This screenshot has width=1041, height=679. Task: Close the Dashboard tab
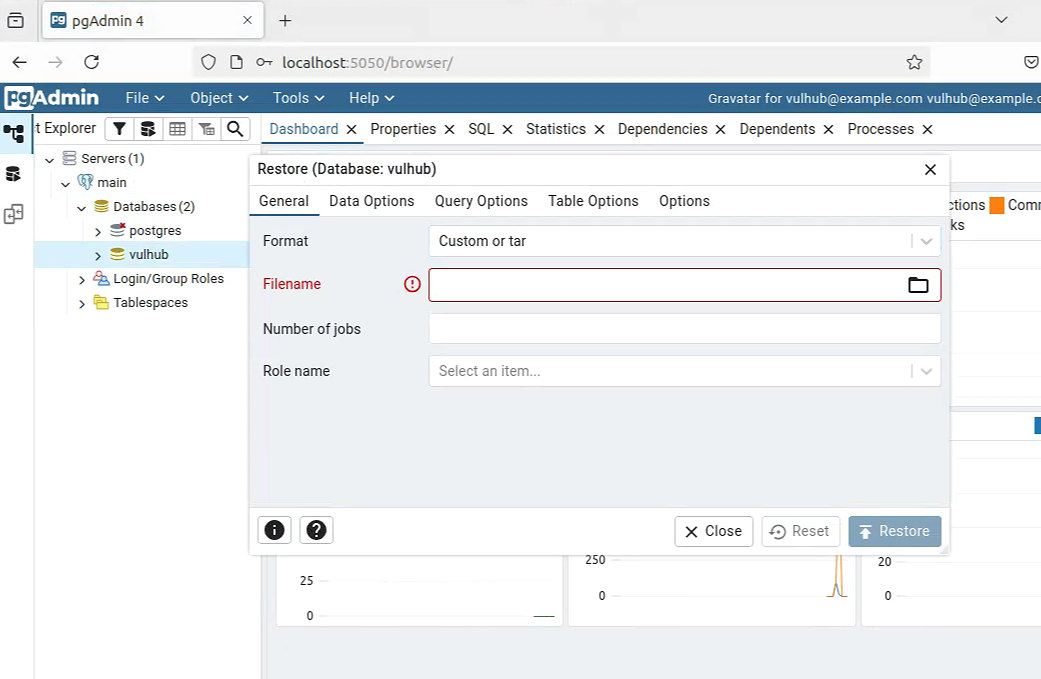[352, 129]
